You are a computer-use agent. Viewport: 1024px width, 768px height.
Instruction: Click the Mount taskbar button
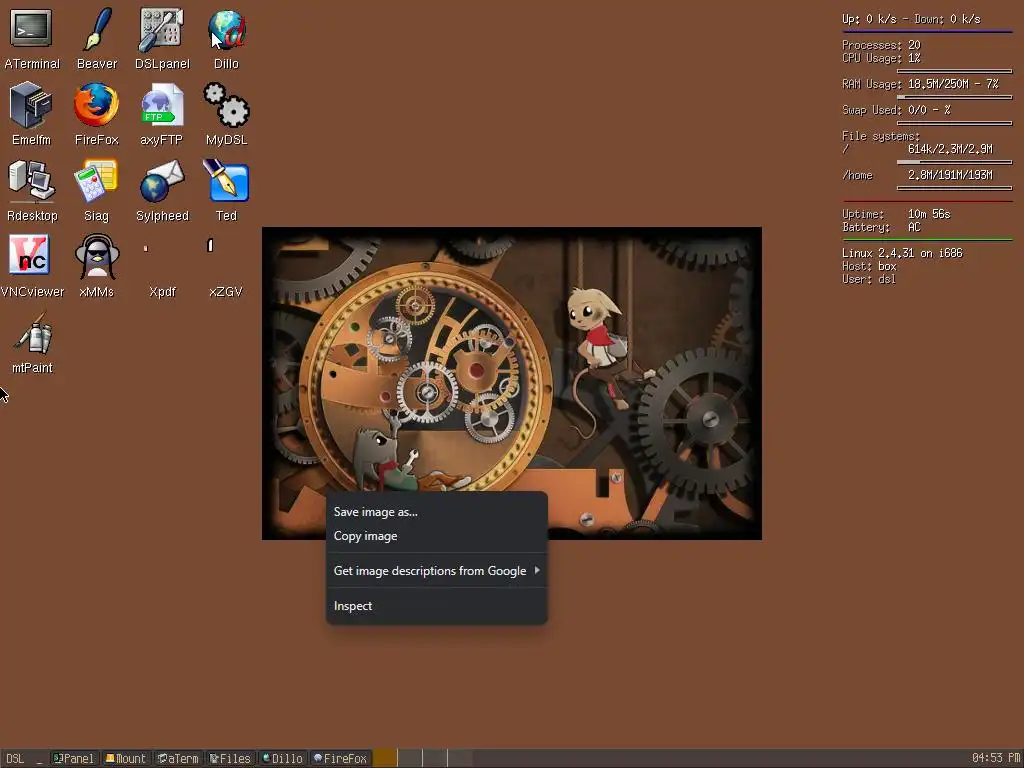(x=126, y=758)
